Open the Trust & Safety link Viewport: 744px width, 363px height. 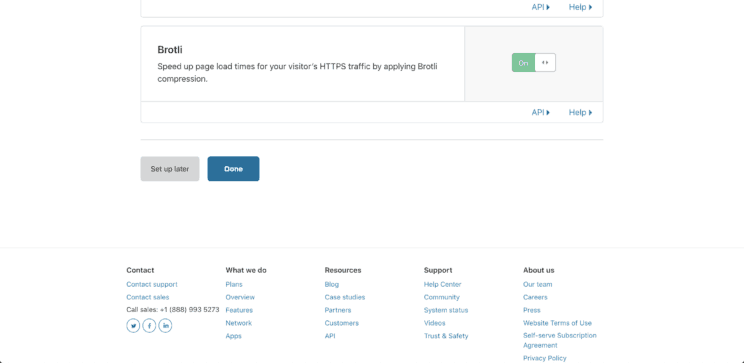(446, 335)
